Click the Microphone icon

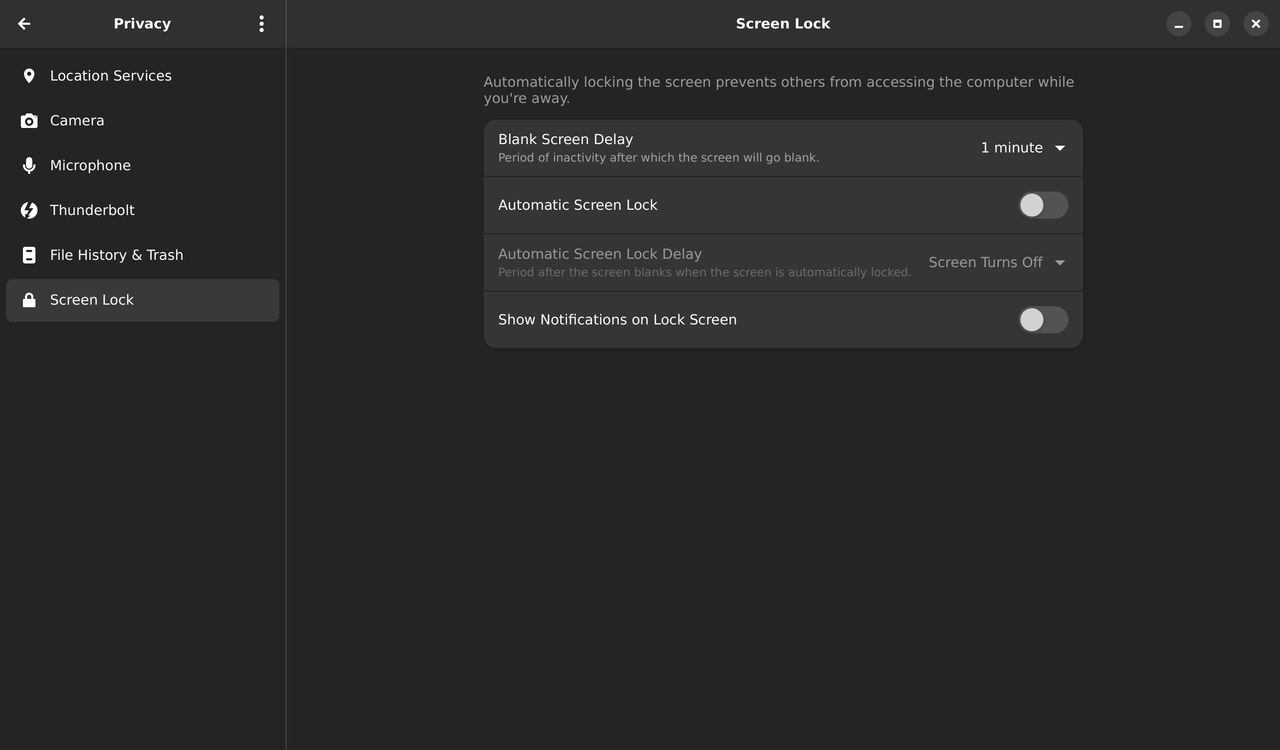pos(29,165)
